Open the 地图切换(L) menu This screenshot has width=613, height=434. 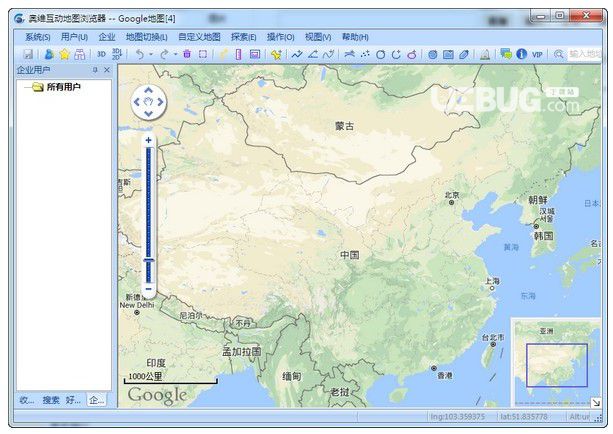point(147,37)
